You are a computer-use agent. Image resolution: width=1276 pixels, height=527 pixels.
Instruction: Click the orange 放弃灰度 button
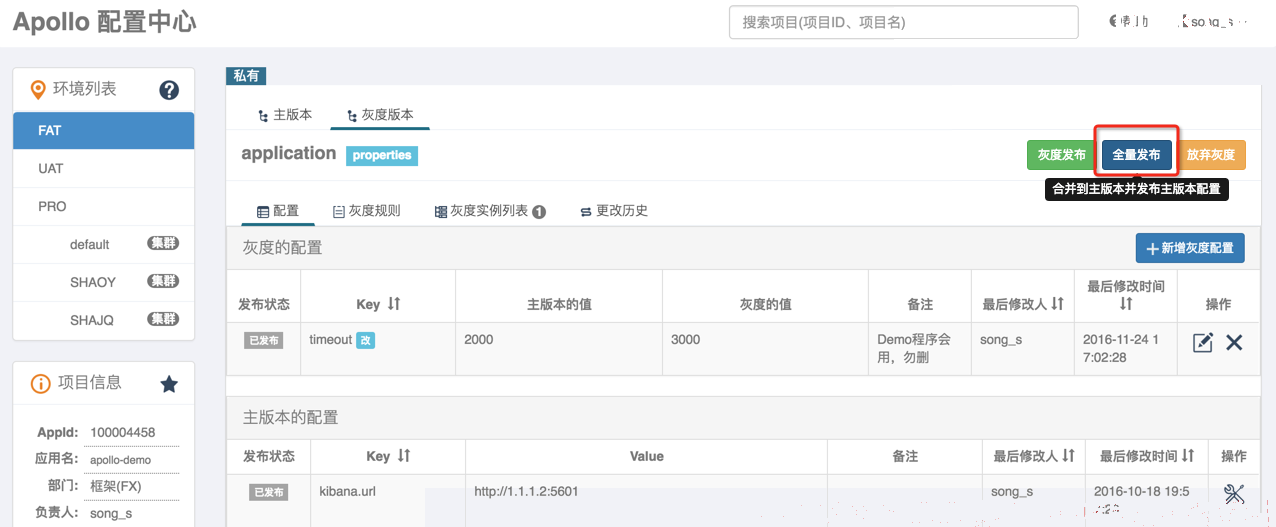pos(1211,155)
